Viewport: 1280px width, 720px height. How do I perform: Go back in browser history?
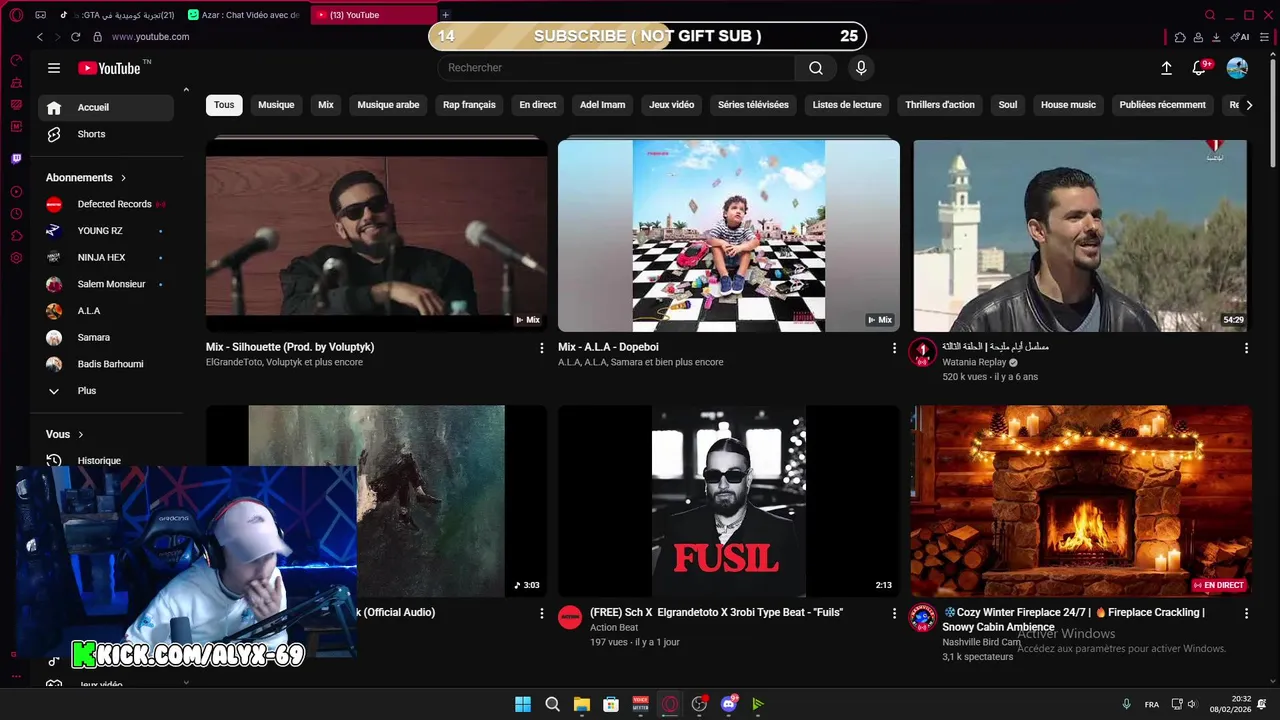pos(40,37)
